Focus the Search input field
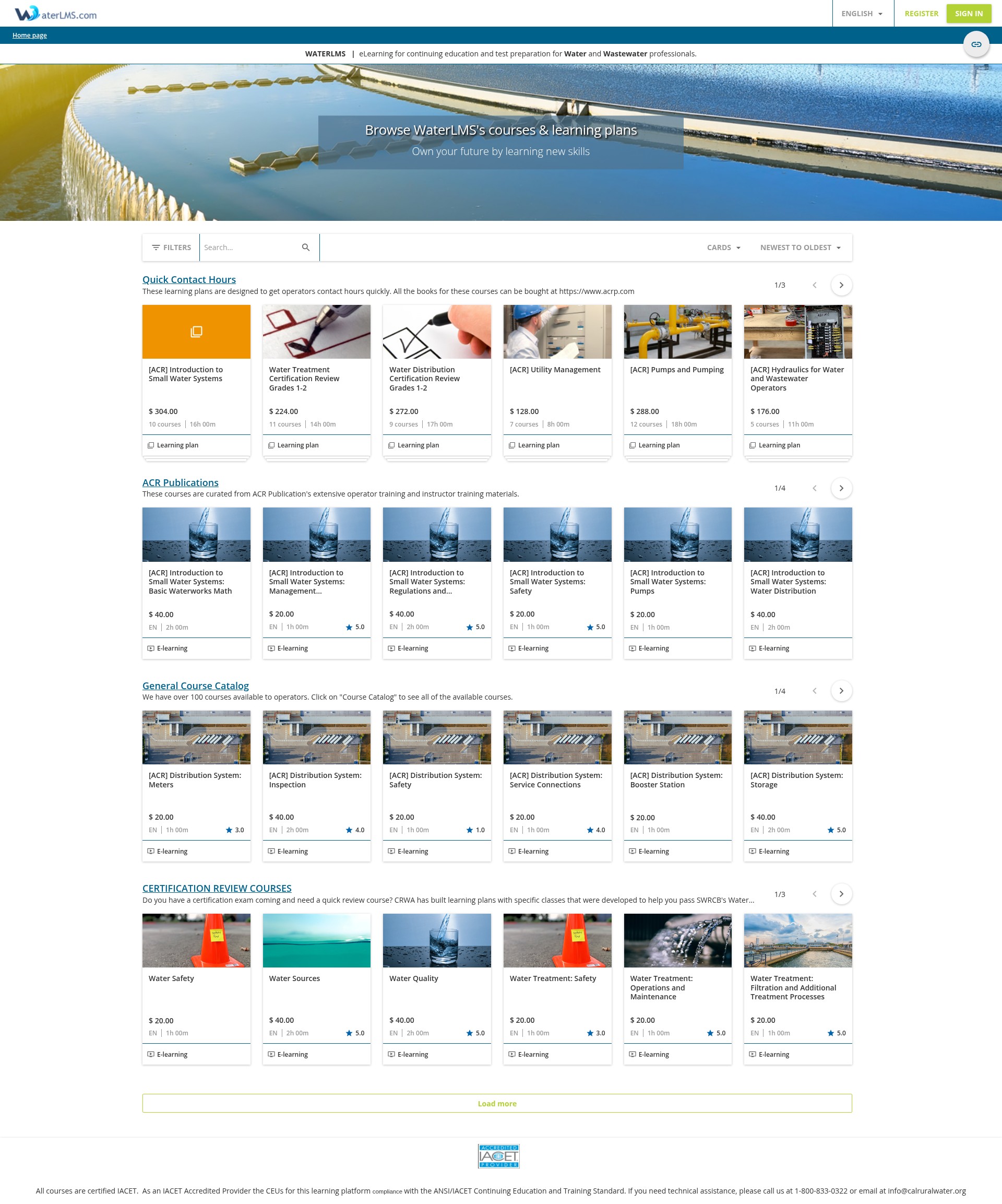1002x1204 pixels. (249, 247)
